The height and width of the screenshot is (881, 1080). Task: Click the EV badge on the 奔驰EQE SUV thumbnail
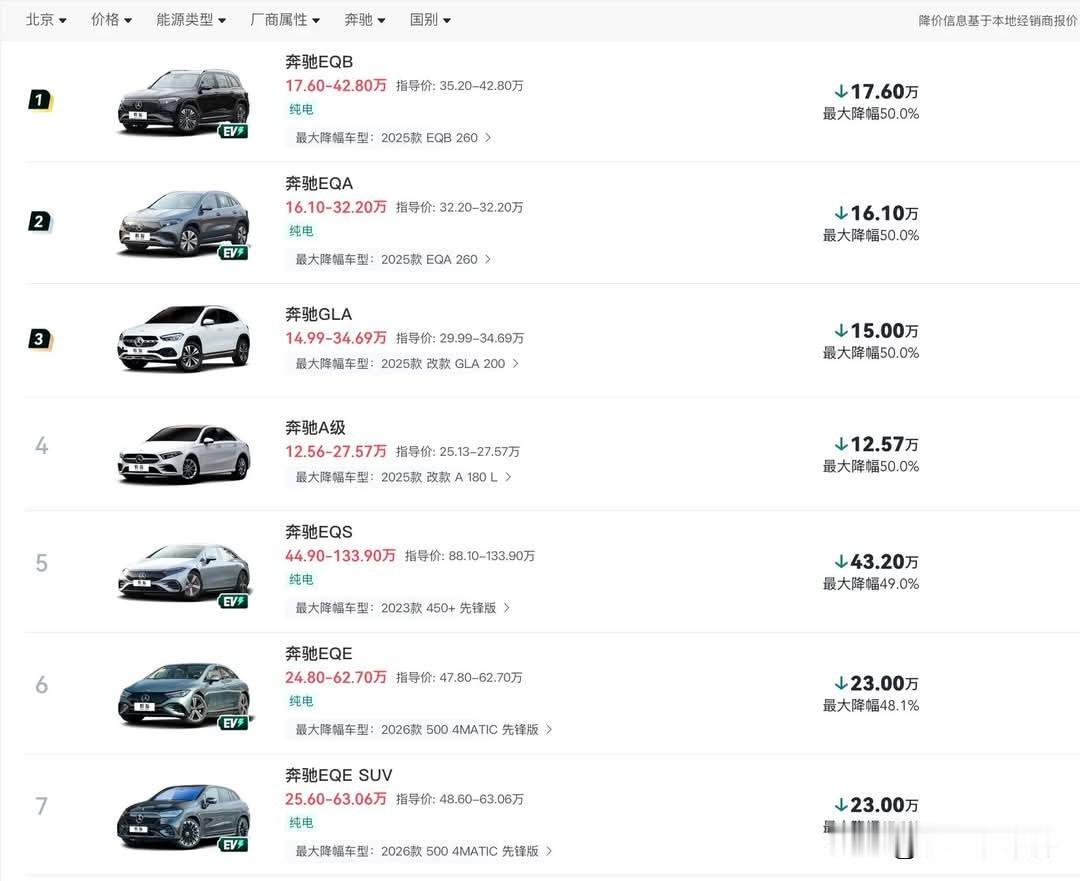coord(235,845)
